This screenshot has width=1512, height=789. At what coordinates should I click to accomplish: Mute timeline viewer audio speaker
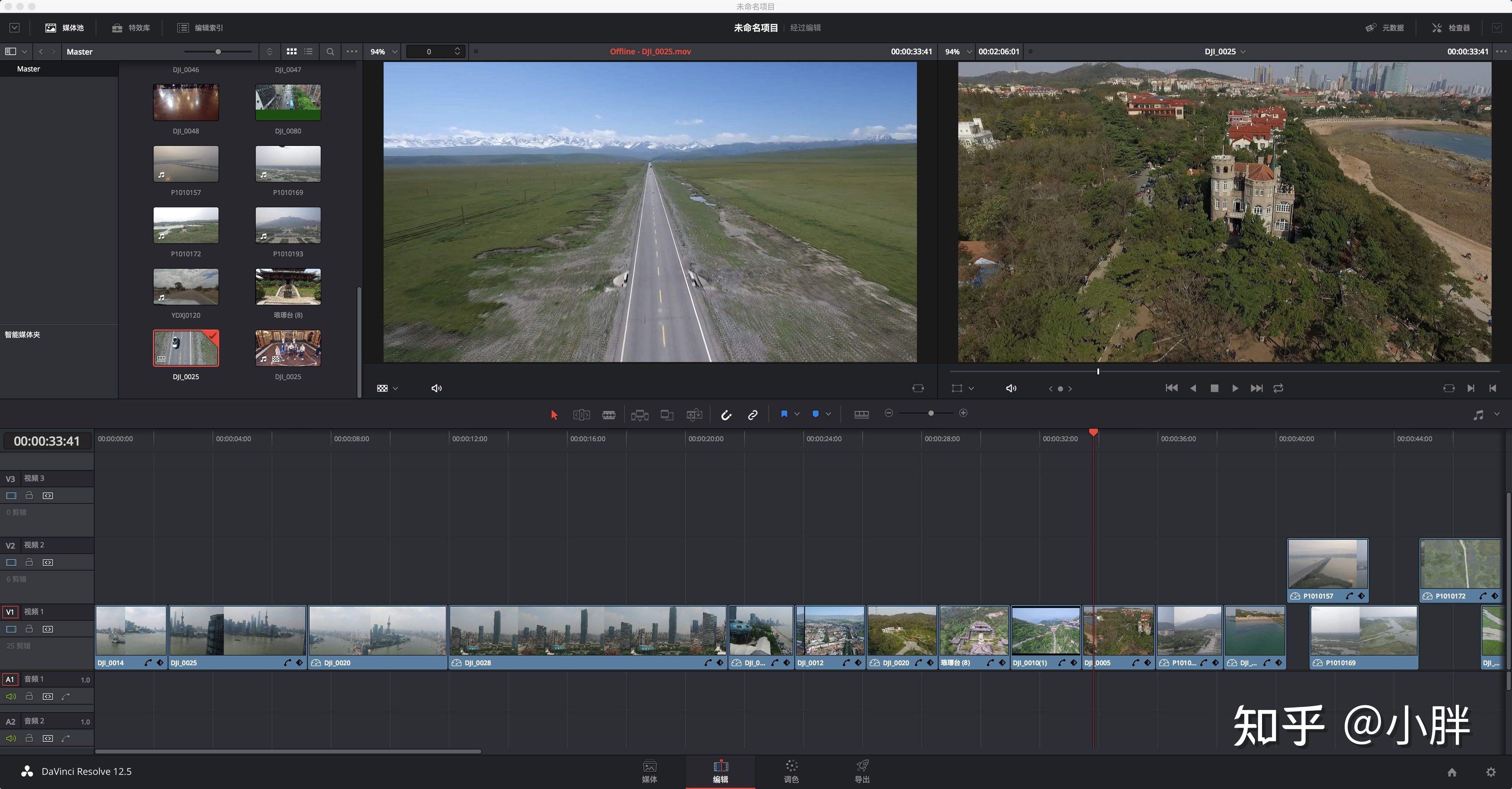1011,388
